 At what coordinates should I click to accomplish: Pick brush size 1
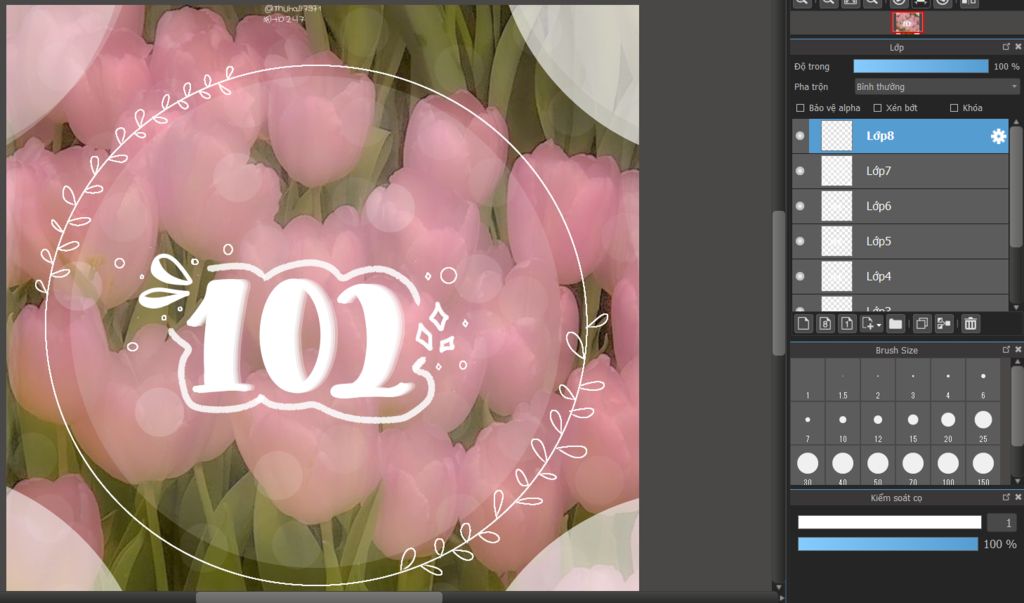808,380
